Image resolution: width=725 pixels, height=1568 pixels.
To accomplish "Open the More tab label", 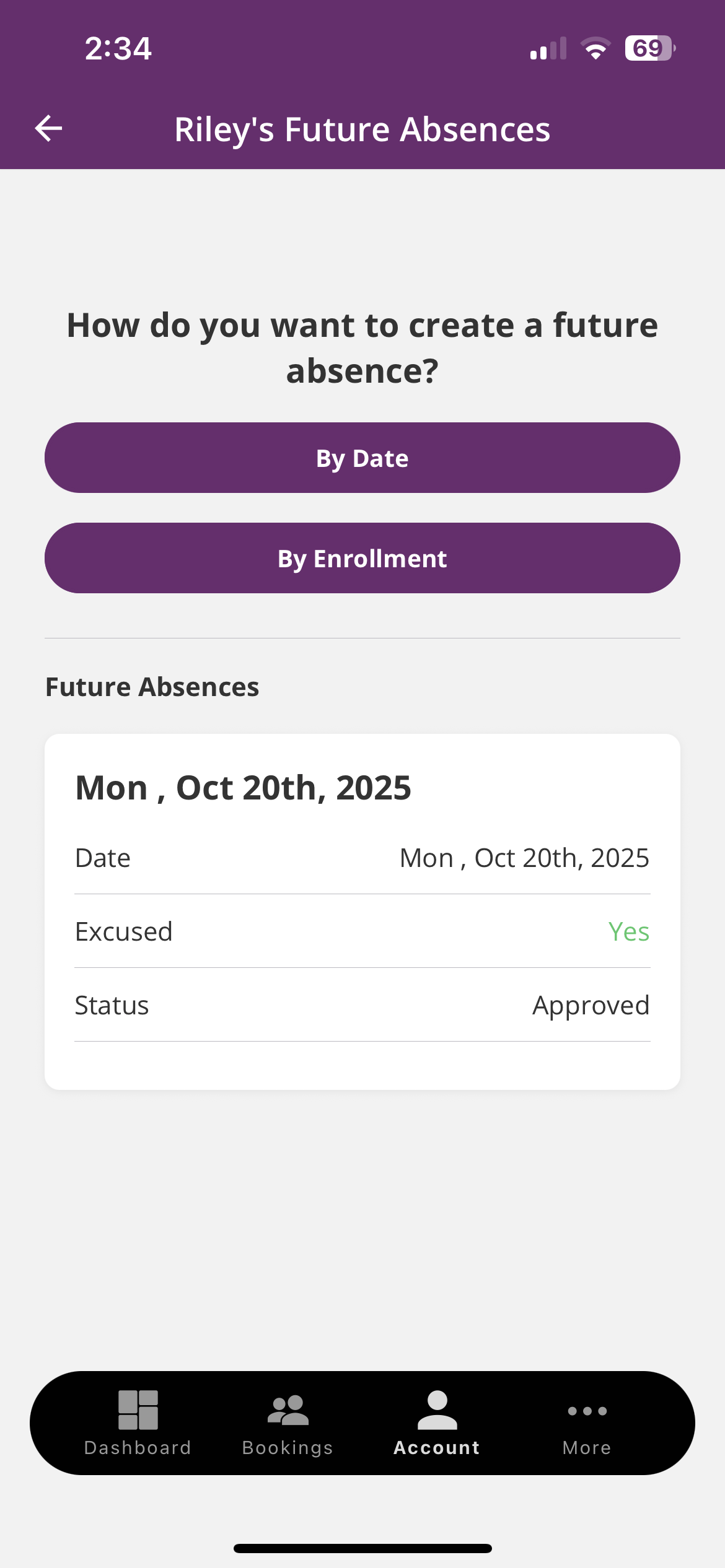I will coord(587,1448).
